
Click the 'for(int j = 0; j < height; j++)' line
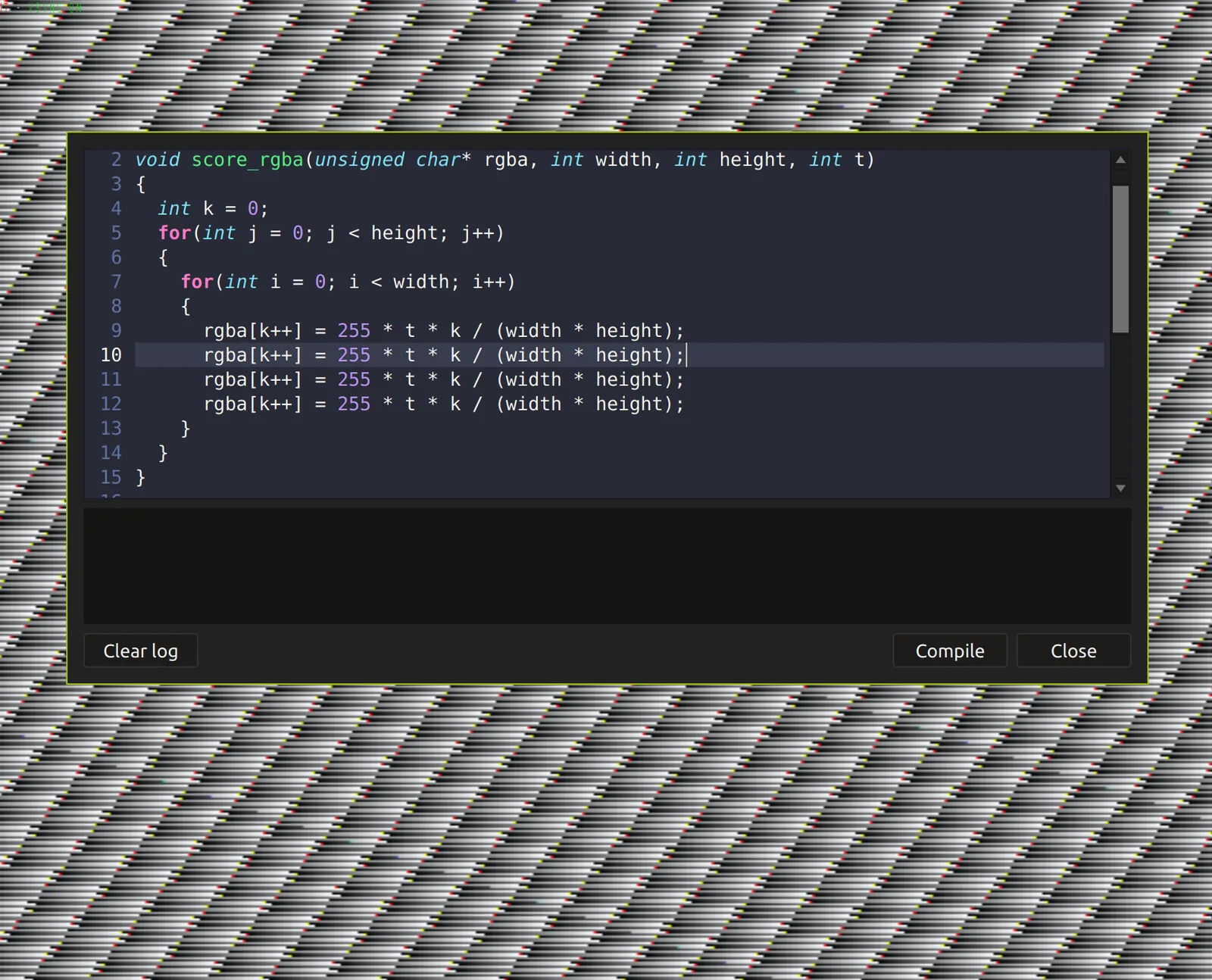point(331,233)
